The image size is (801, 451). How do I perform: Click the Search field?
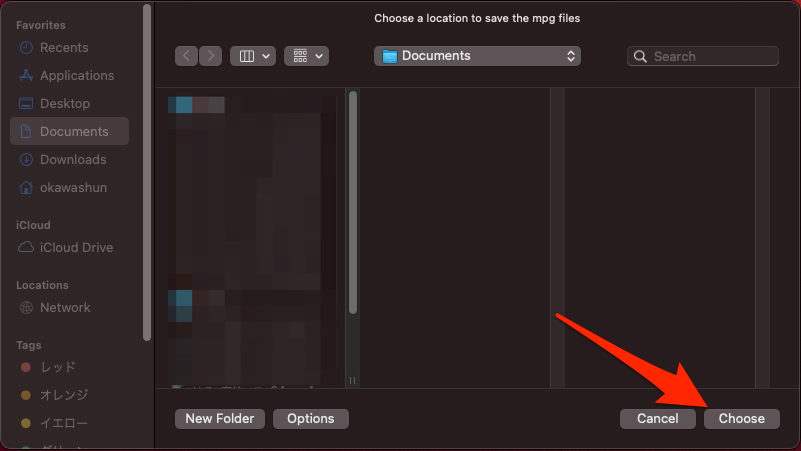702,56
